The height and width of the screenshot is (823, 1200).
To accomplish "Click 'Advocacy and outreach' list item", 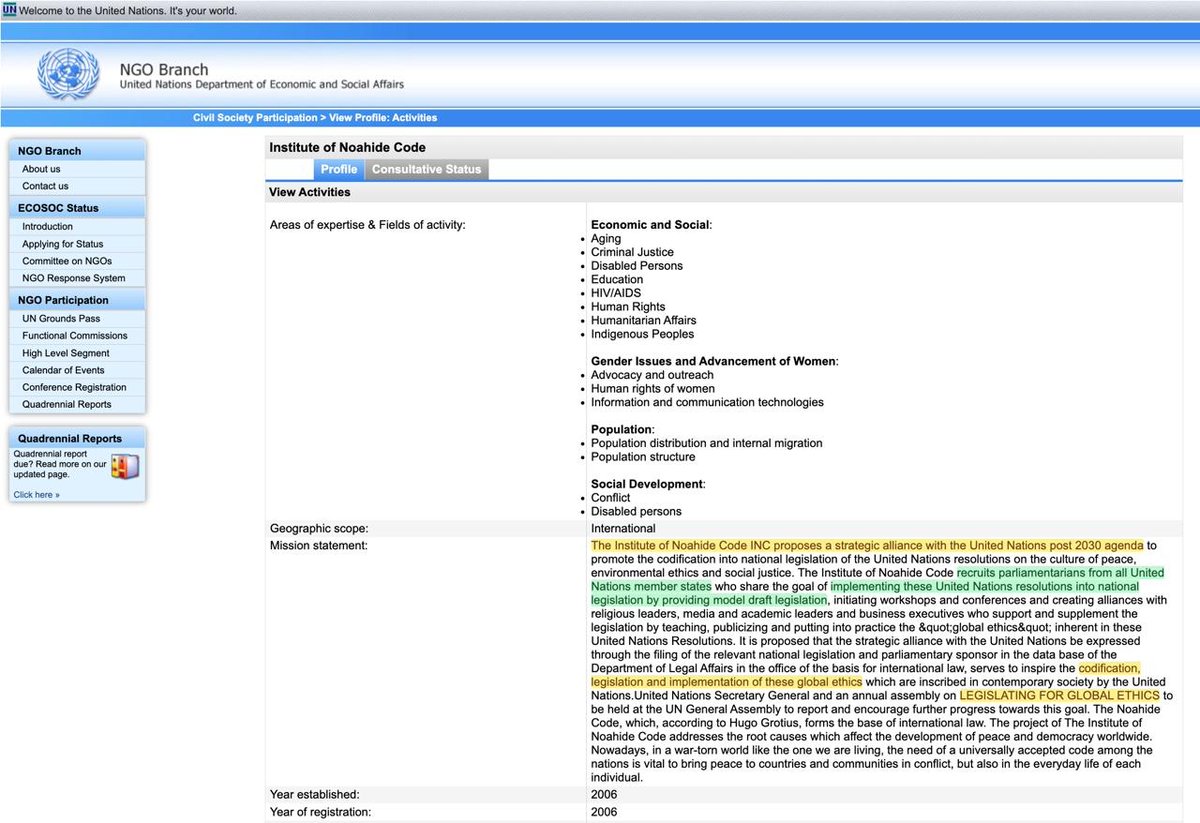I will [651, 375].
